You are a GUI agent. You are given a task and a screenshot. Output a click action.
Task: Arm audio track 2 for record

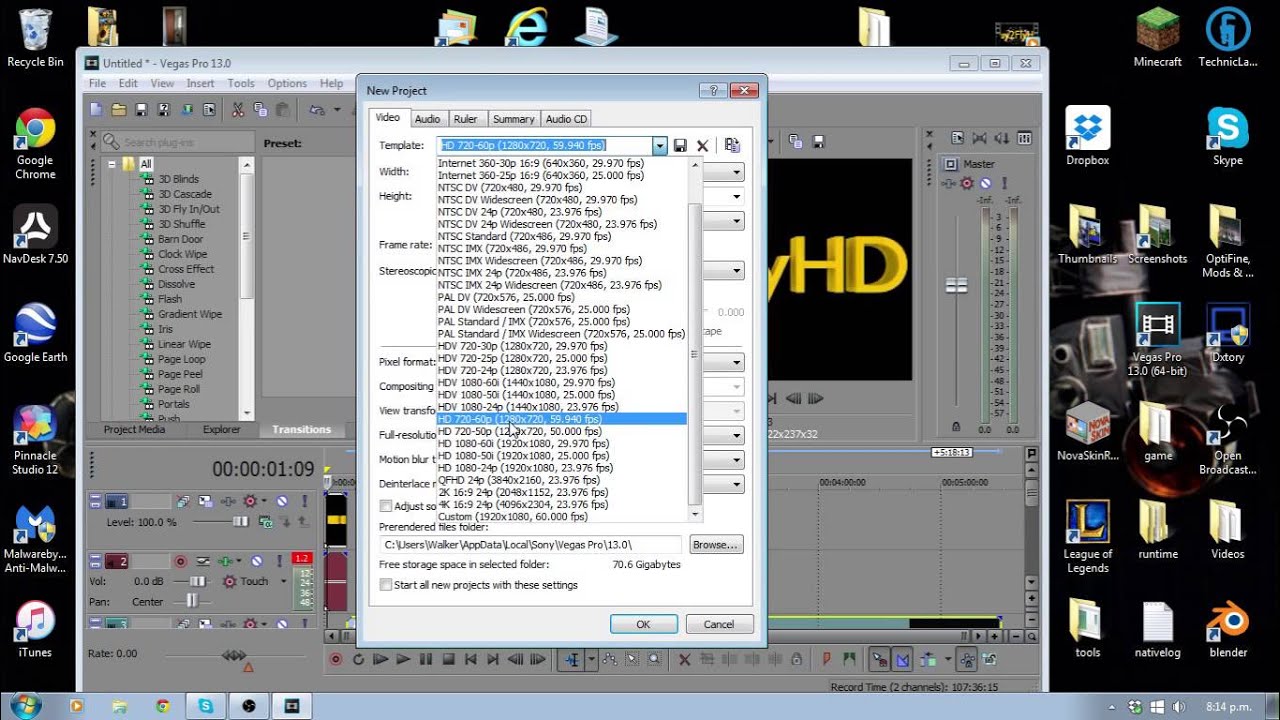(x=181, y=562)
